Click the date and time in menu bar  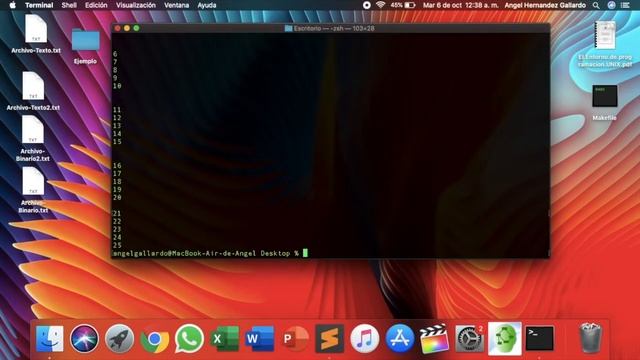tap(460, 5)
